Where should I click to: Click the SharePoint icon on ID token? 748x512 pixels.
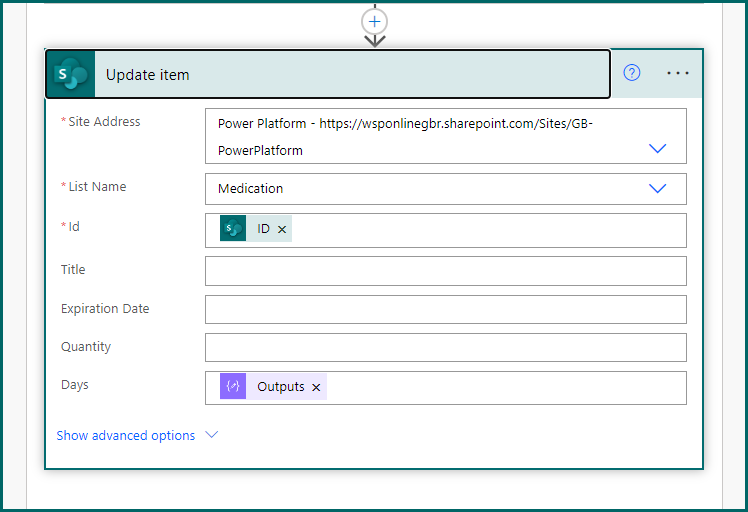pos(233,229)
